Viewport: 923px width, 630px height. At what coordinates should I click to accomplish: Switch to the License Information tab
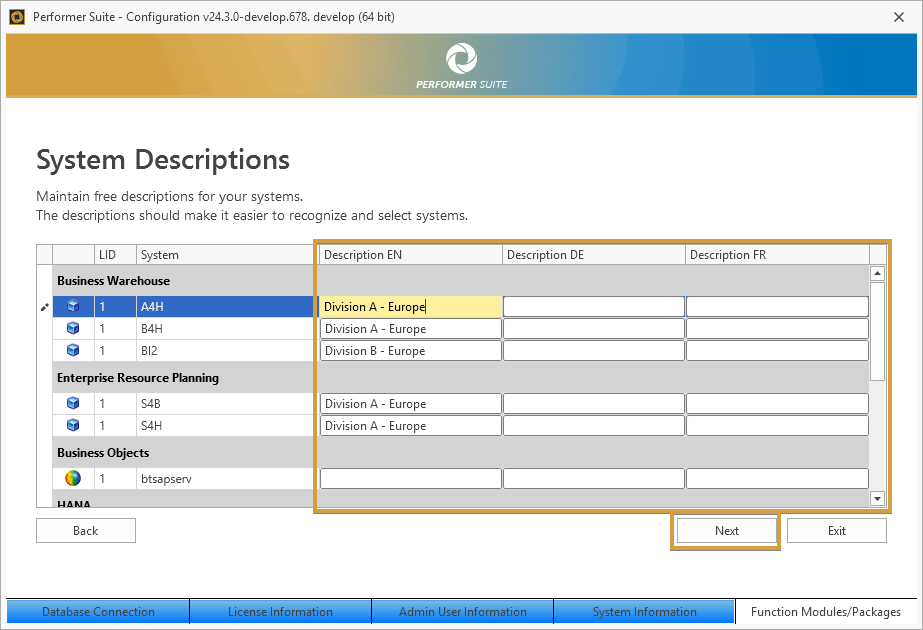point(280,612)
